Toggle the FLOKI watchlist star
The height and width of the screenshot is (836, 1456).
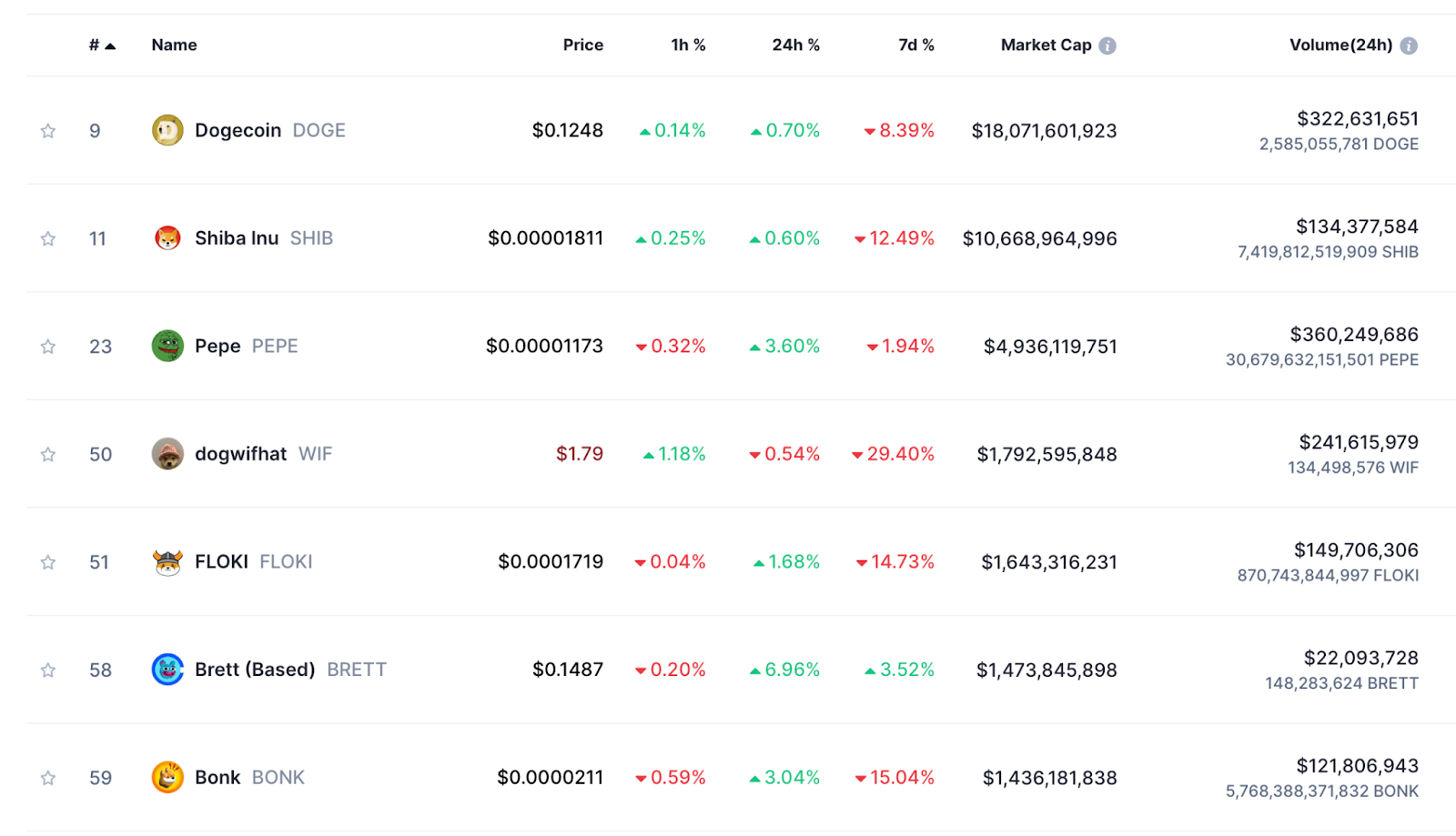(x=48, y=563)
